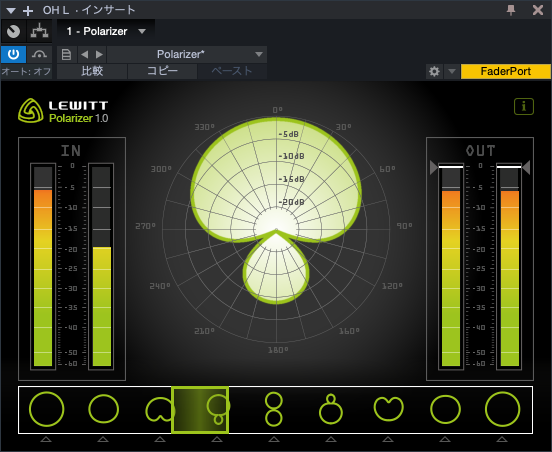Select the heart-shaped reversed cardioid pattern
This screenshot has height=452, width=552.
click(388, 408)
